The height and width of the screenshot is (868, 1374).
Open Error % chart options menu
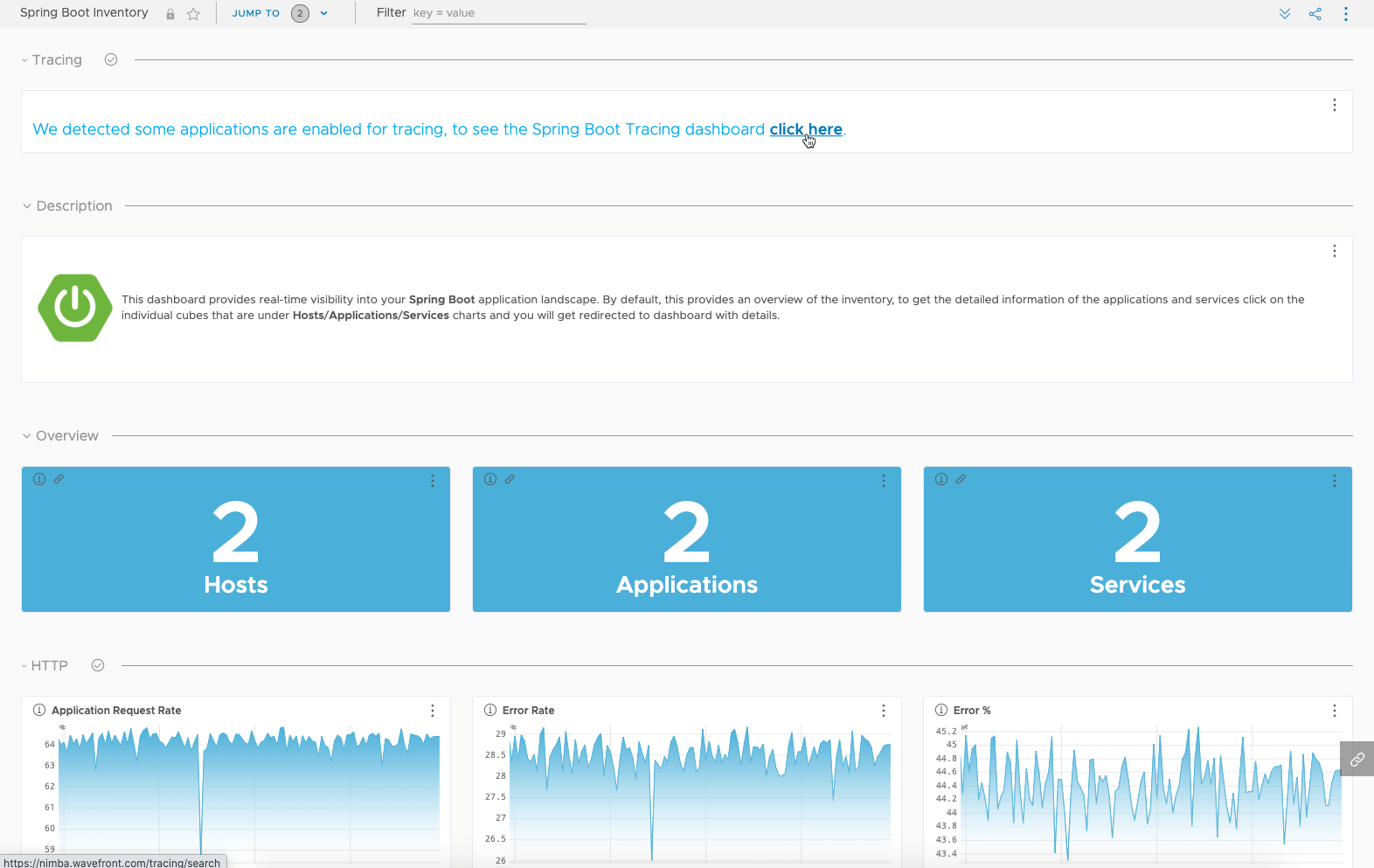[1334, 711]
